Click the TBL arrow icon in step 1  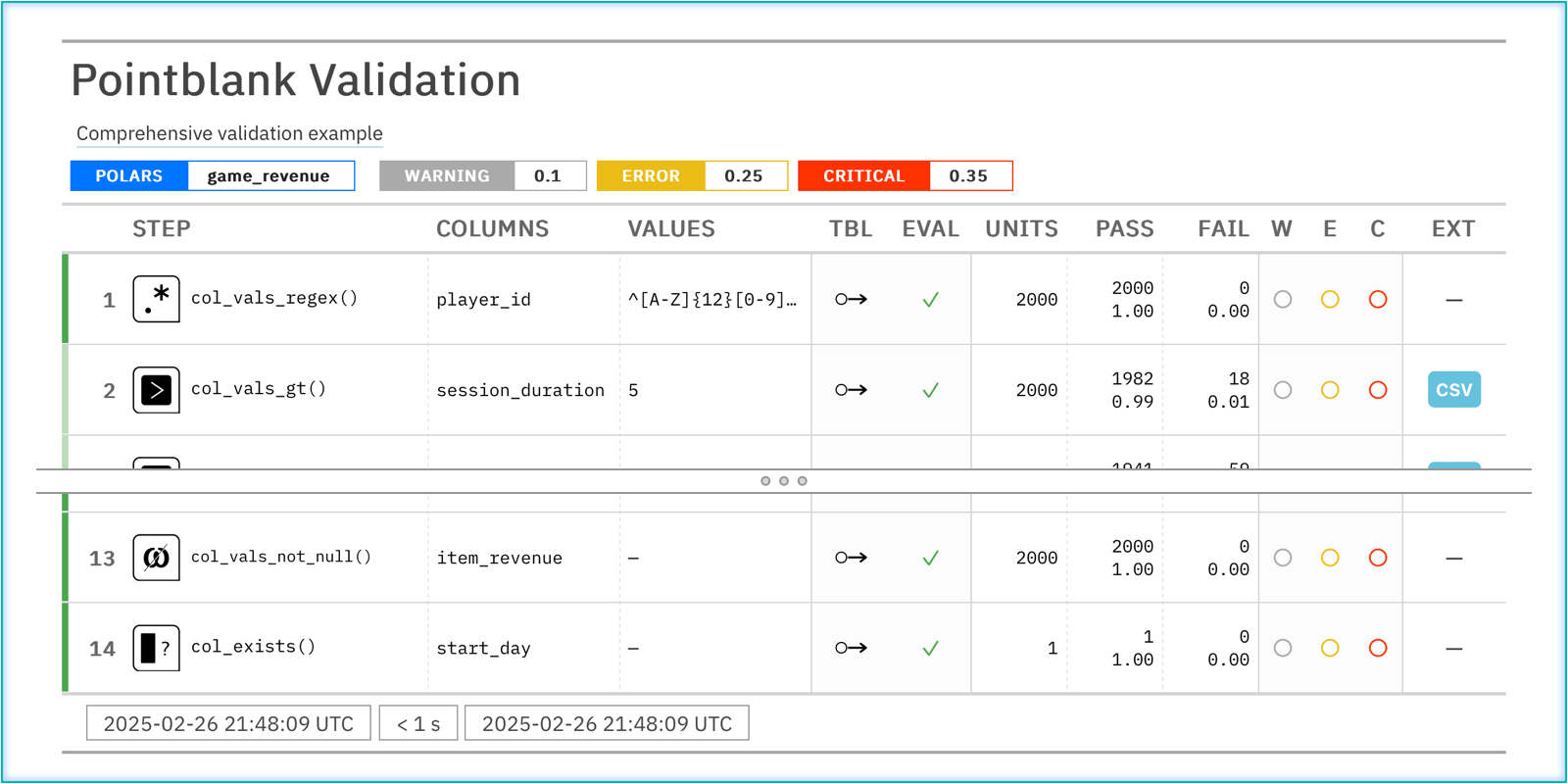[x=851, y=299]
